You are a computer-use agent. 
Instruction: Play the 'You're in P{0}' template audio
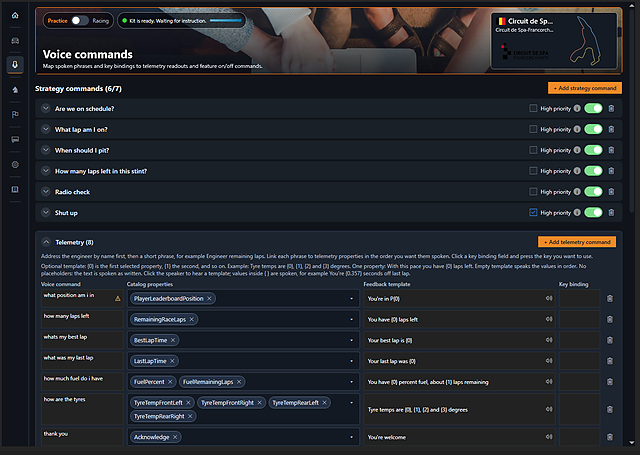tap(549, 298)
